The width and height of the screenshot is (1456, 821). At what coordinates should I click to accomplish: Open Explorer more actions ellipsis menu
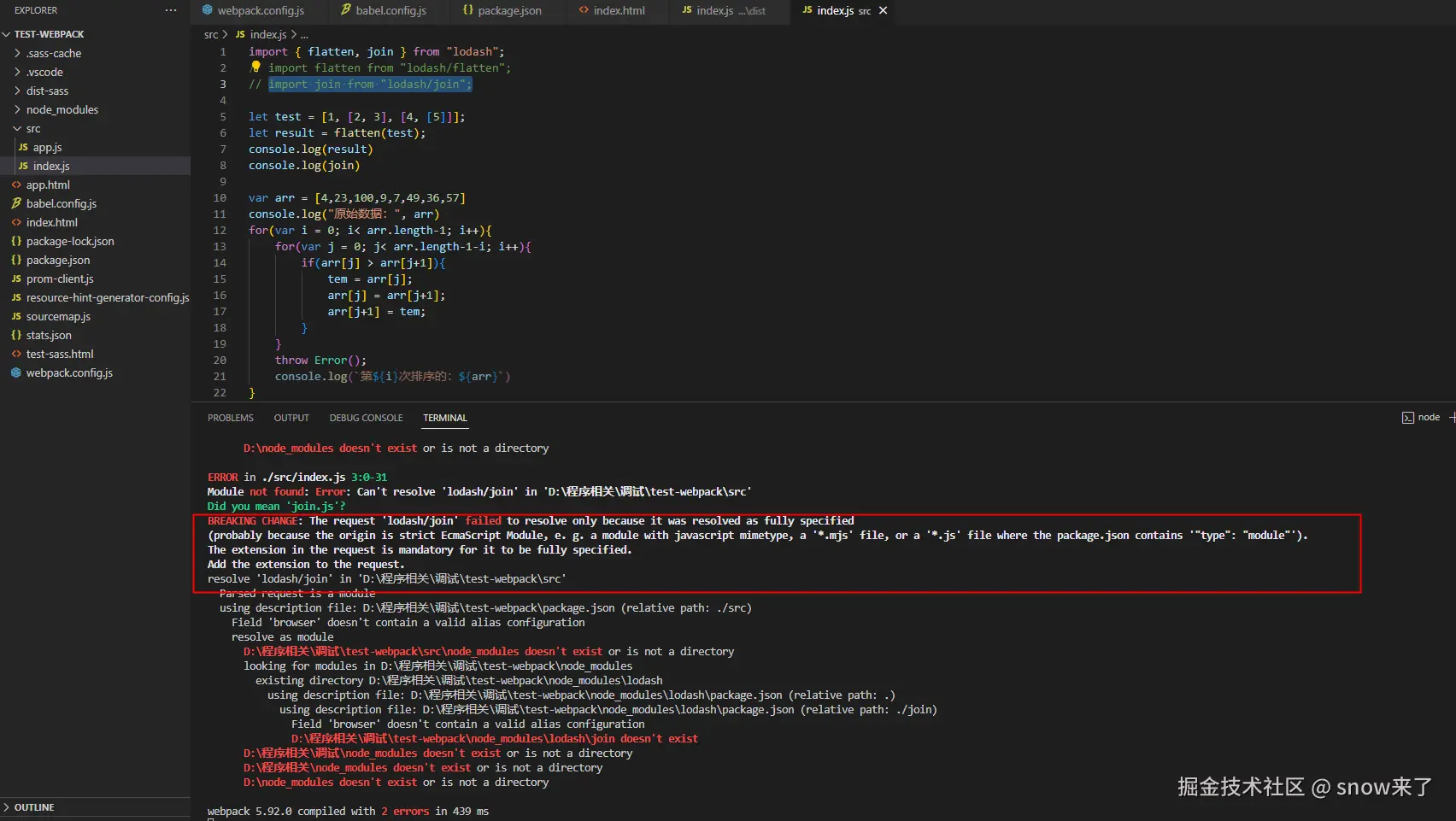(x=171, y=10)
